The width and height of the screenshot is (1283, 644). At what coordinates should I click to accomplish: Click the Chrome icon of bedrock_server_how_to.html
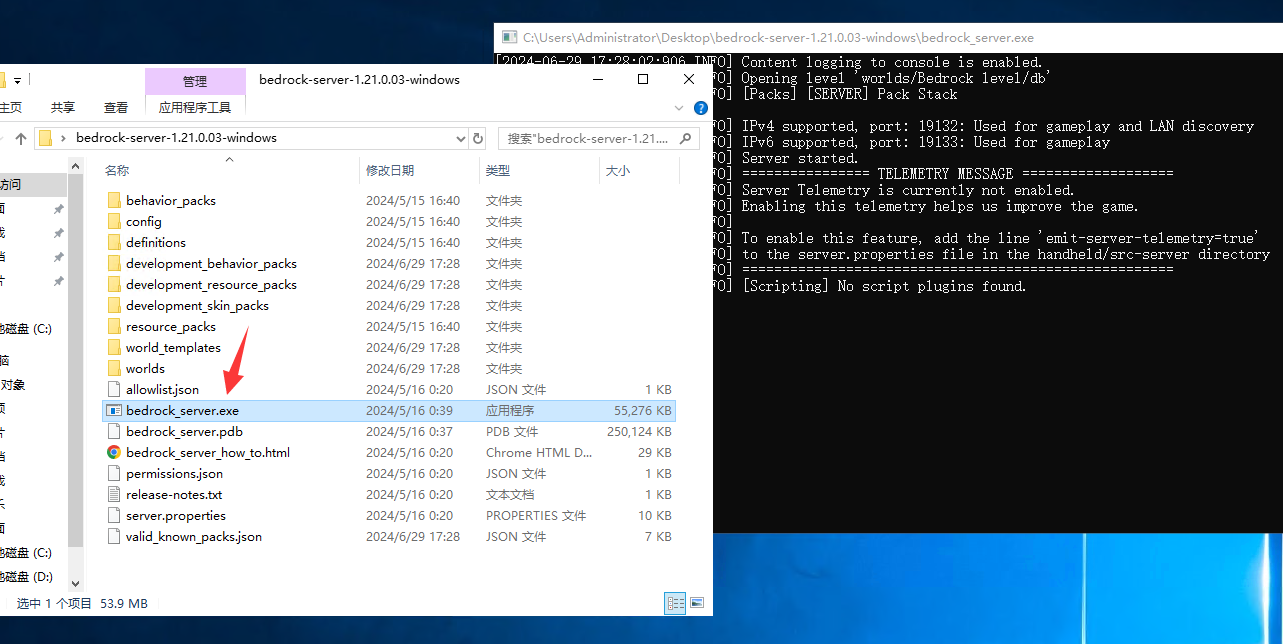click(114, 452)
